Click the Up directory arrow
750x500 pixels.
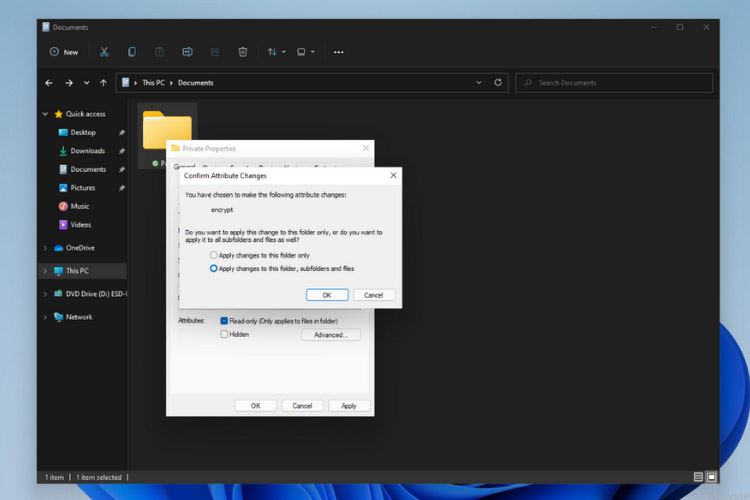tap(103, 83)
